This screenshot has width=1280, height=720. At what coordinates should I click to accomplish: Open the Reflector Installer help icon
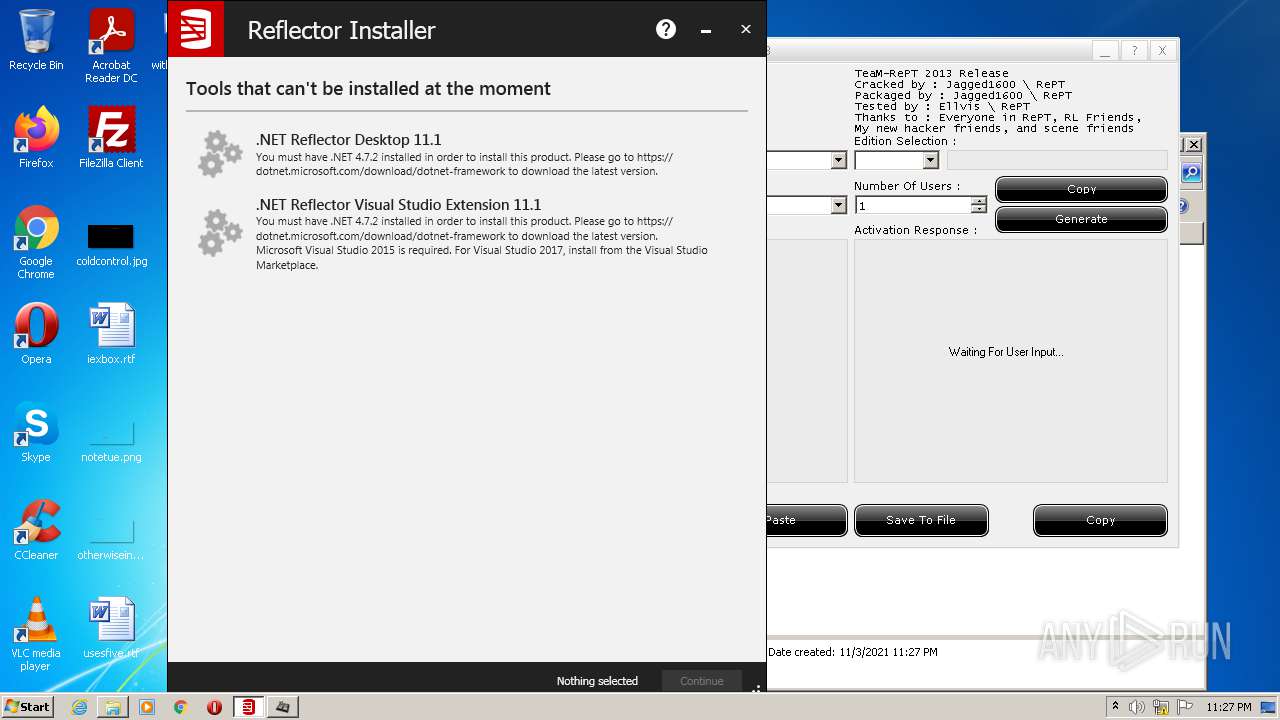coord(666,29)
